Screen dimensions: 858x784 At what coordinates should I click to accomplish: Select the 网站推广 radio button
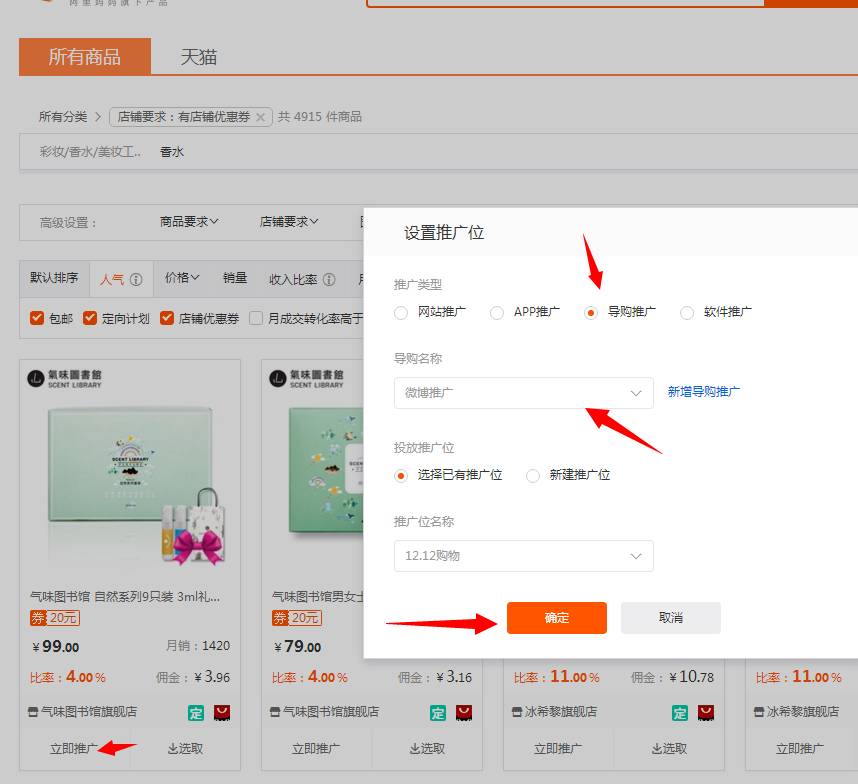pos(401,313)
